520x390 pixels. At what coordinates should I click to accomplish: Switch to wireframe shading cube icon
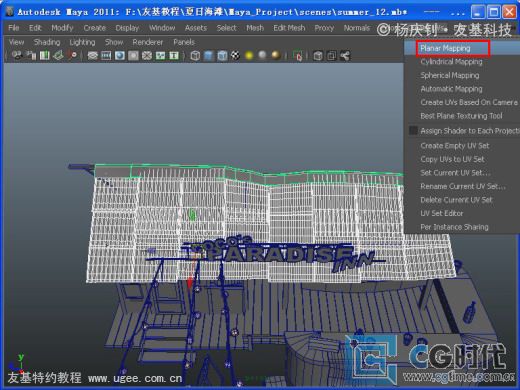(195, 56)
